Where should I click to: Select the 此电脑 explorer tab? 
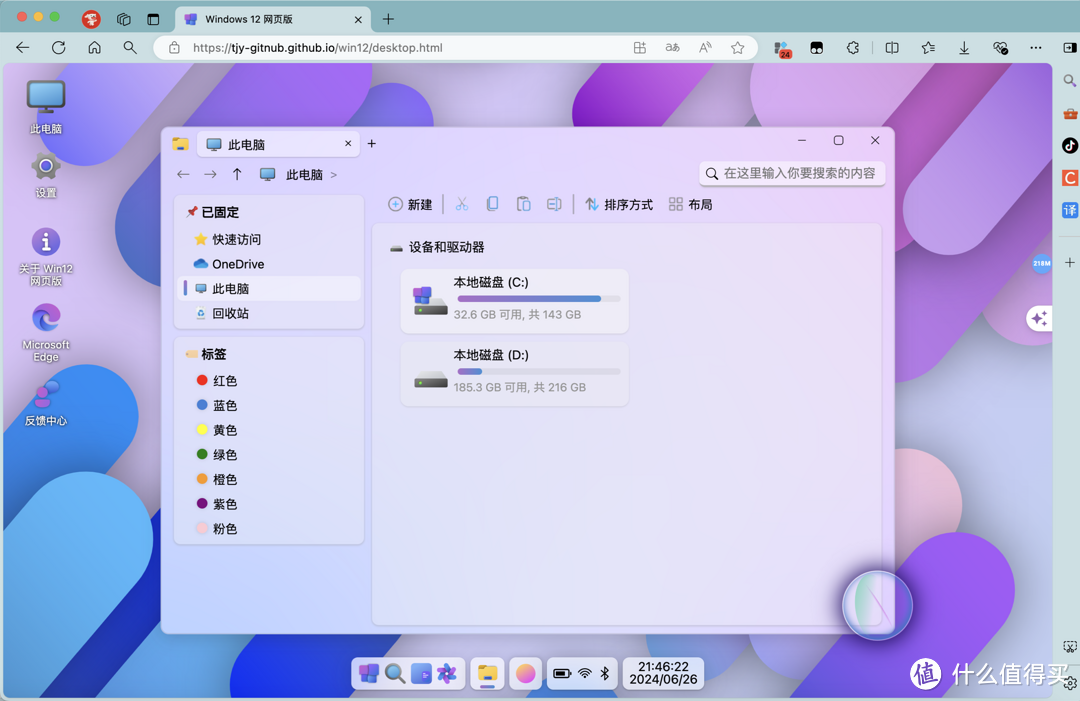(278, 144)
